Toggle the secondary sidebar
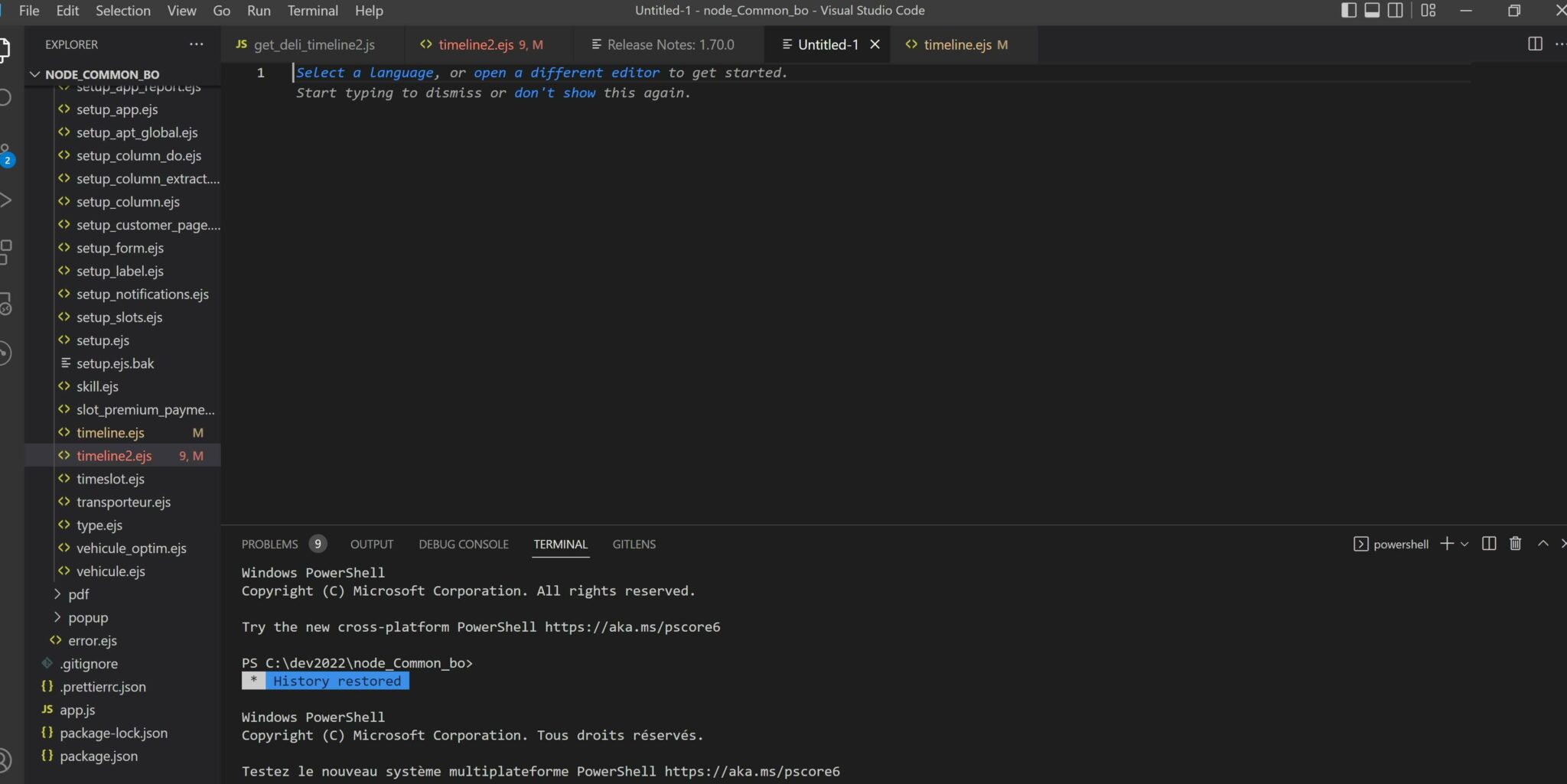Screen dimensions: 1567x784 [x=1396, y=10]
